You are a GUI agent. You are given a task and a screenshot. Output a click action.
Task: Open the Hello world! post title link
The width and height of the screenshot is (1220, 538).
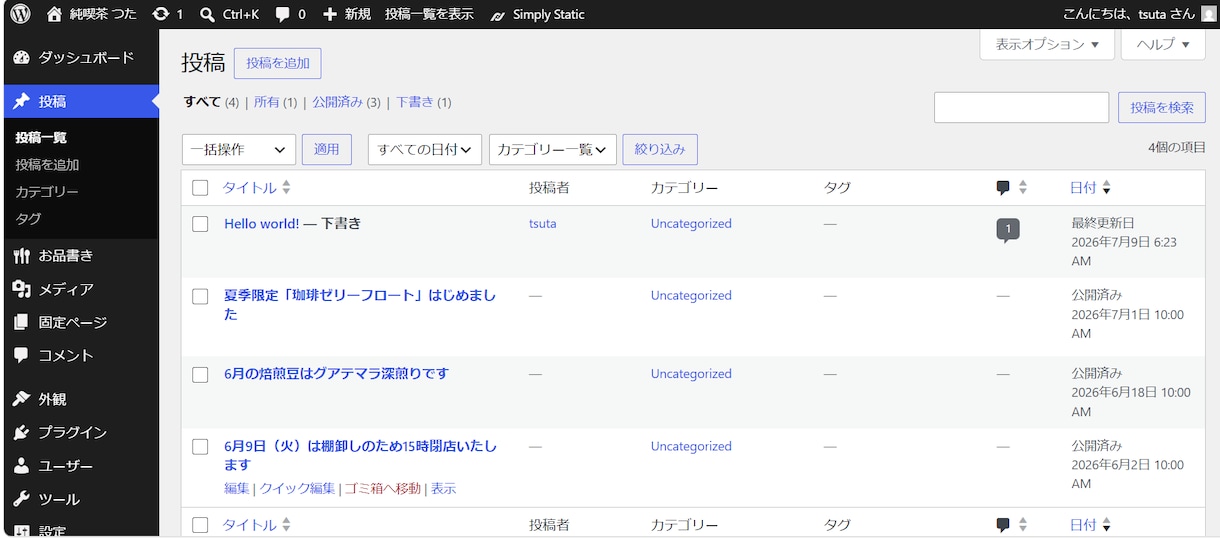click(x=262, y=224)
